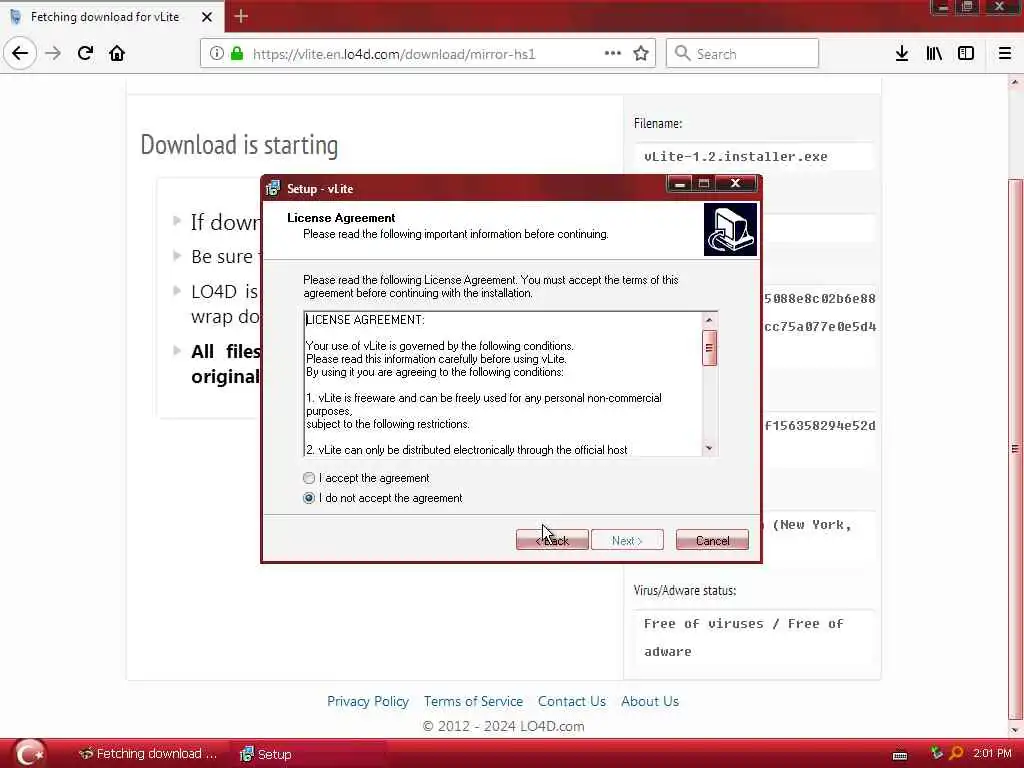This screenshot has height=768, width=1024.
Task: Close the Setup - vLite dialog
Action: (735, 184)
